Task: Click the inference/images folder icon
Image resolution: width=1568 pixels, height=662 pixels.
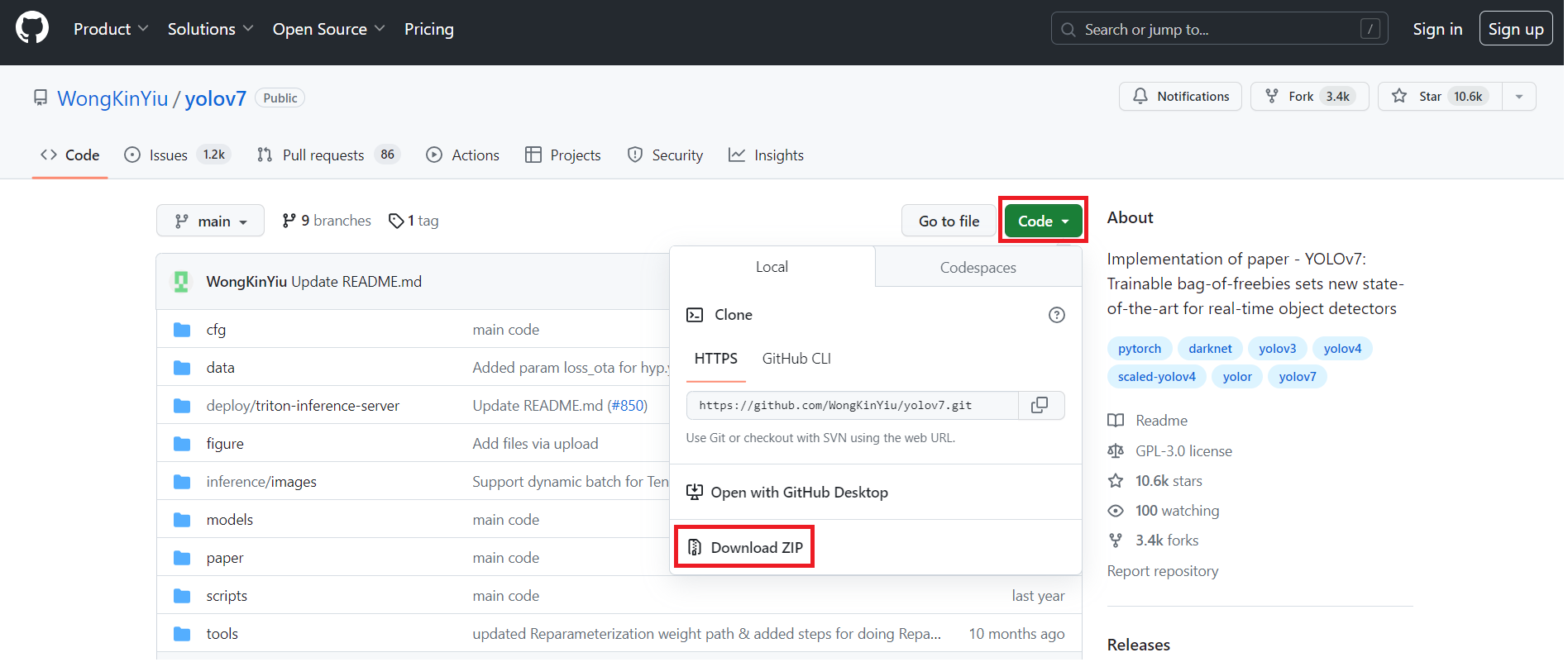Action: 182,482
